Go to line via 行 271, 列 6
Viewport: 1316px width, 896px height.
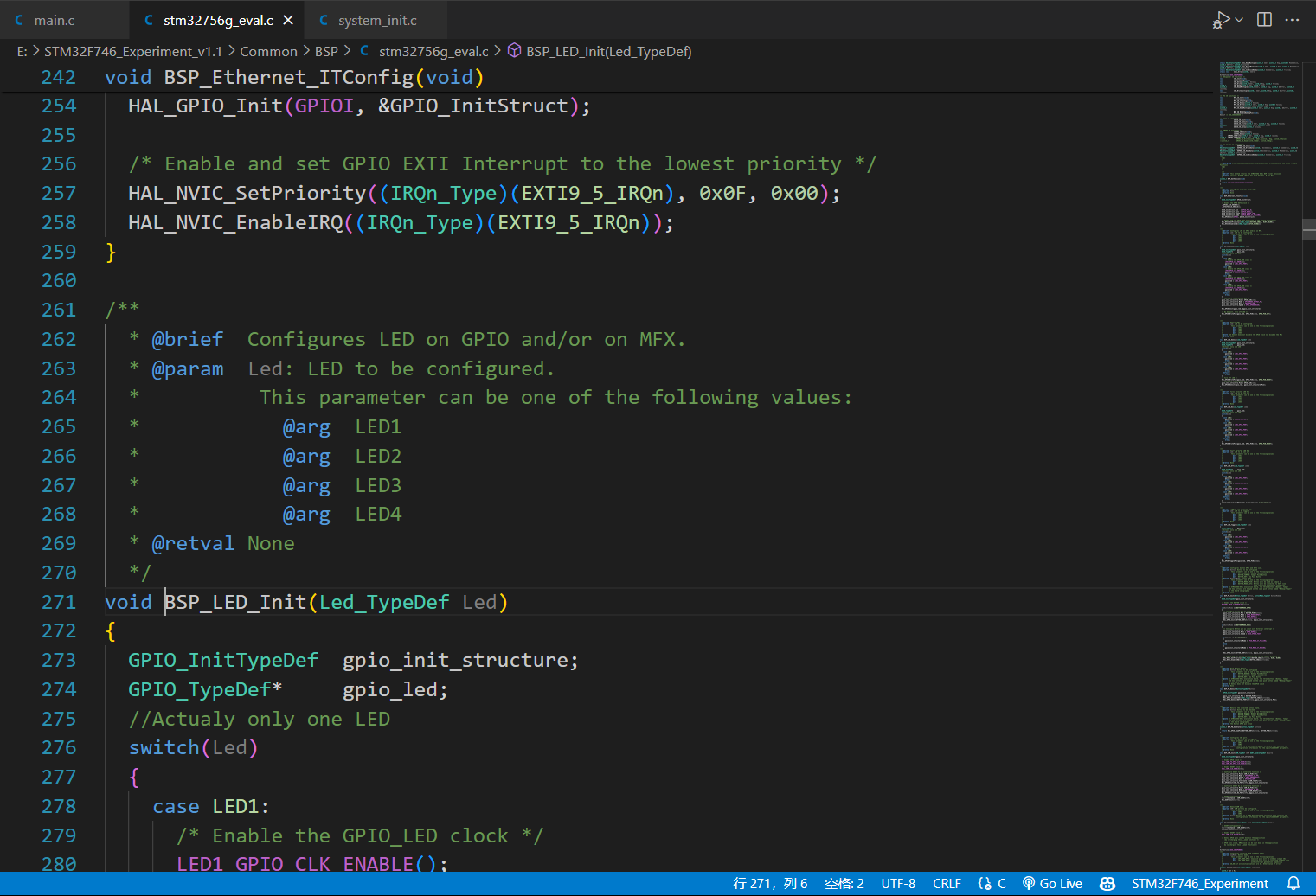[770, 884]
